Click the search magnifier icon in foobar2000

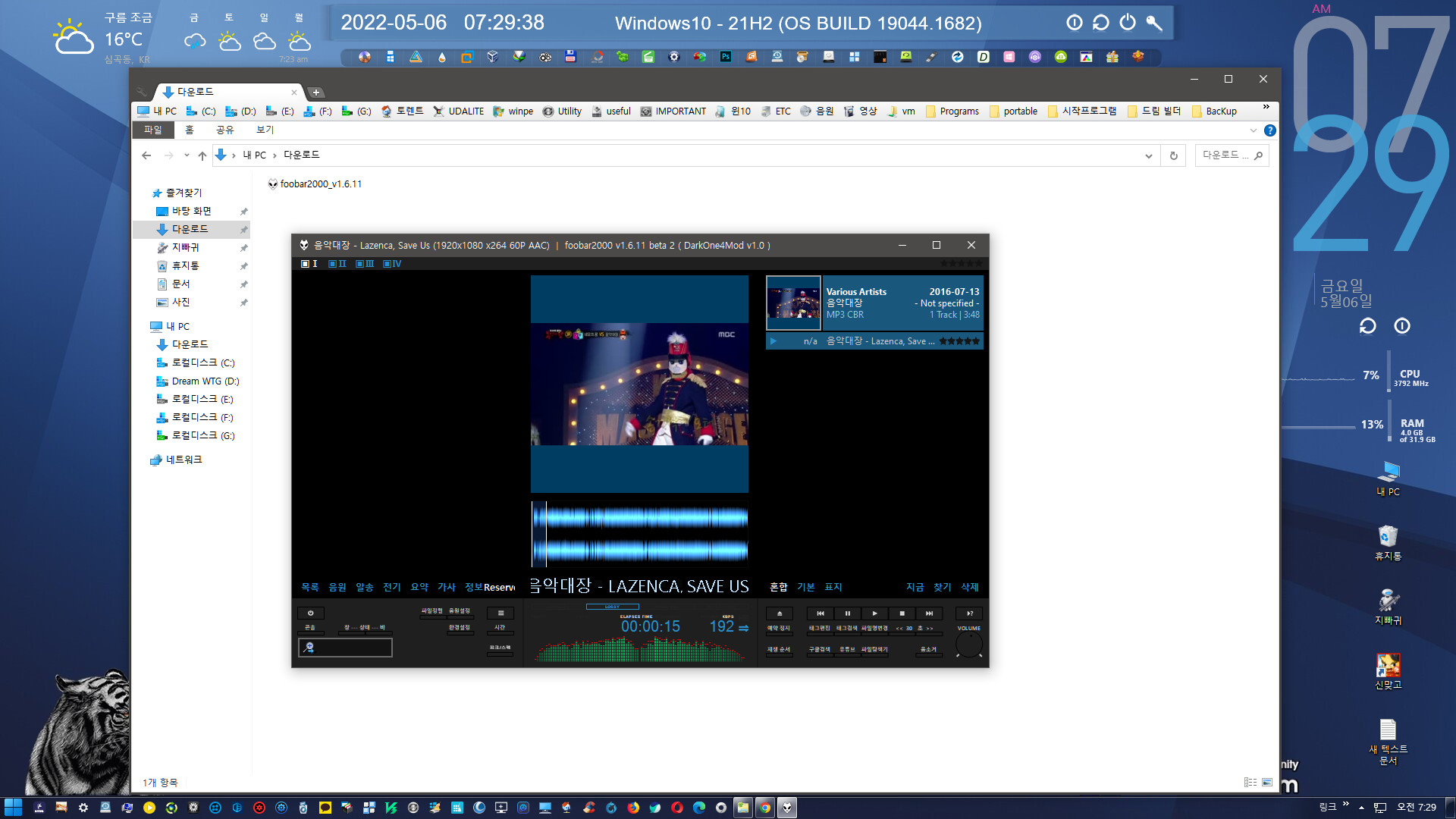click(309, 648)
